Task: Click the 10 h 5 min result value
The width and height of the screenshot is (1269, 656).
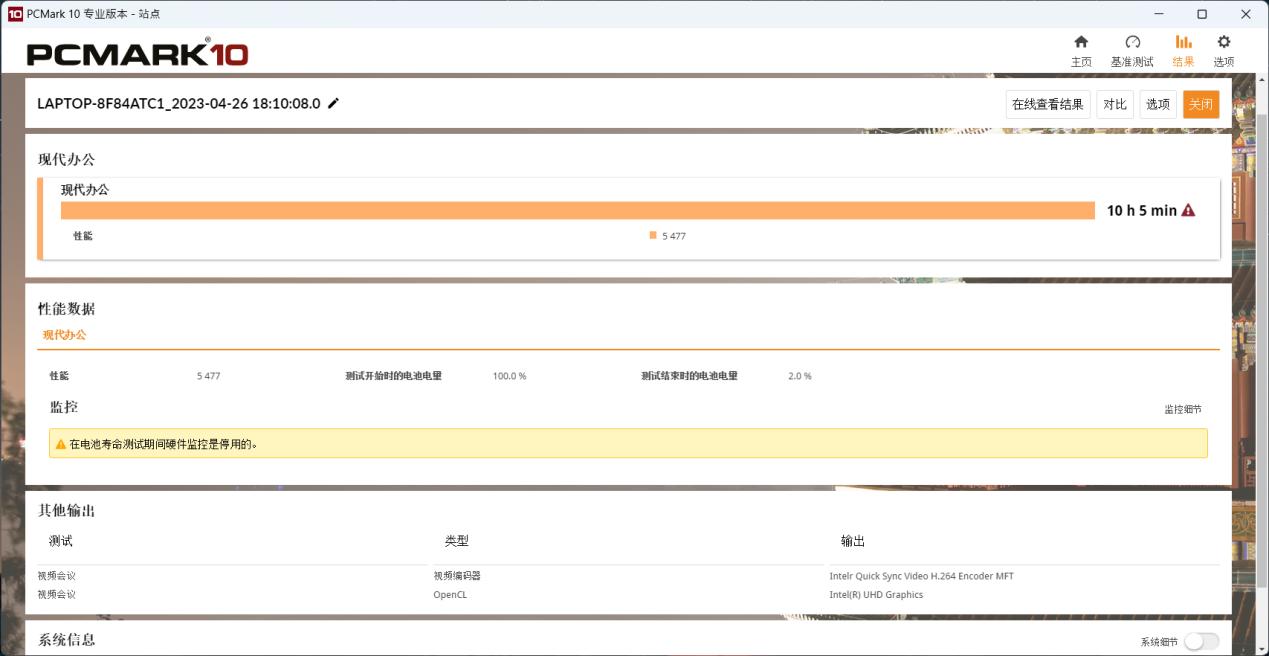Action: coord(1141,210)
